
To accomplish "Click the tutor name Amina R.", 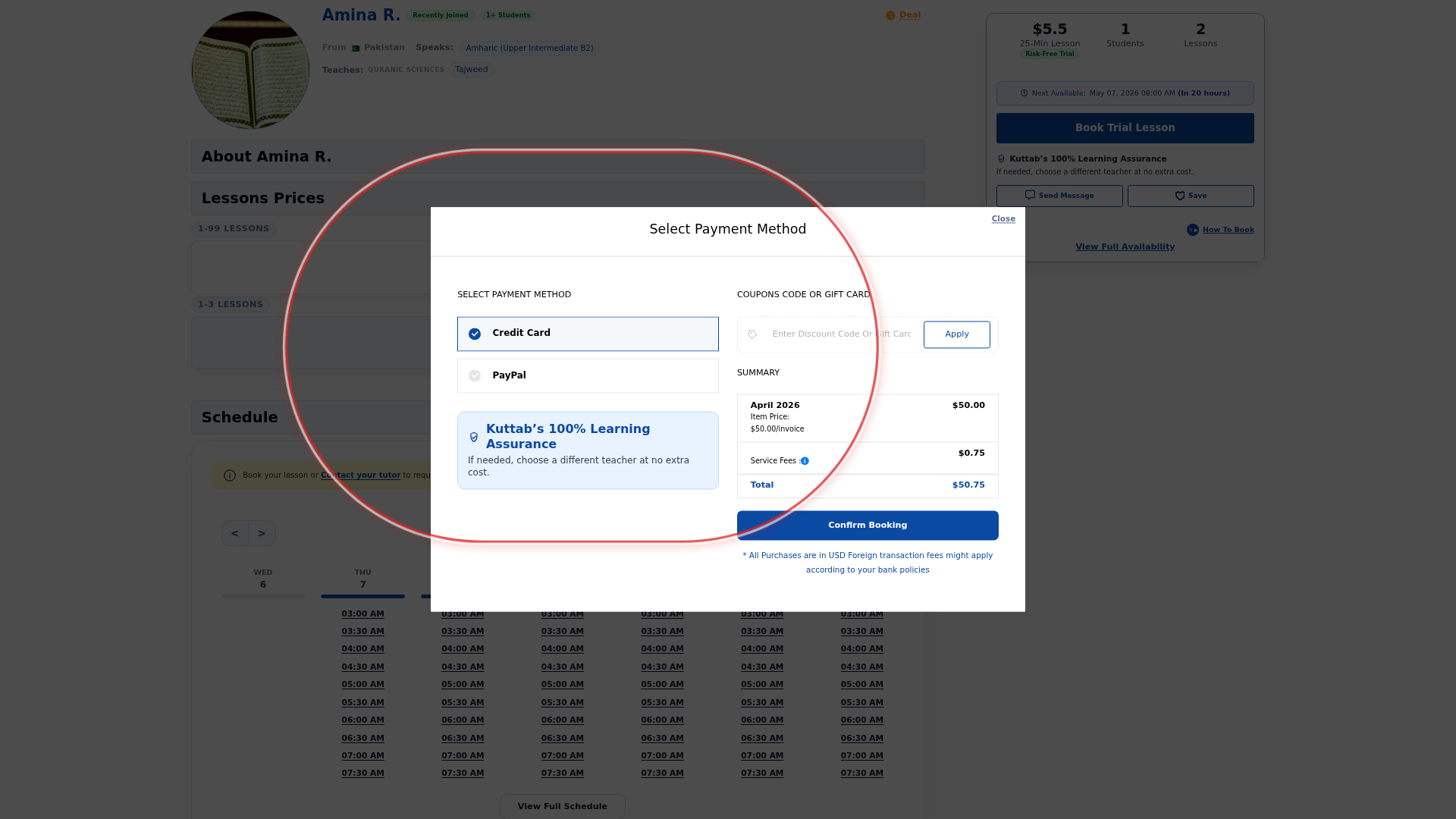I will click(361, 15).
